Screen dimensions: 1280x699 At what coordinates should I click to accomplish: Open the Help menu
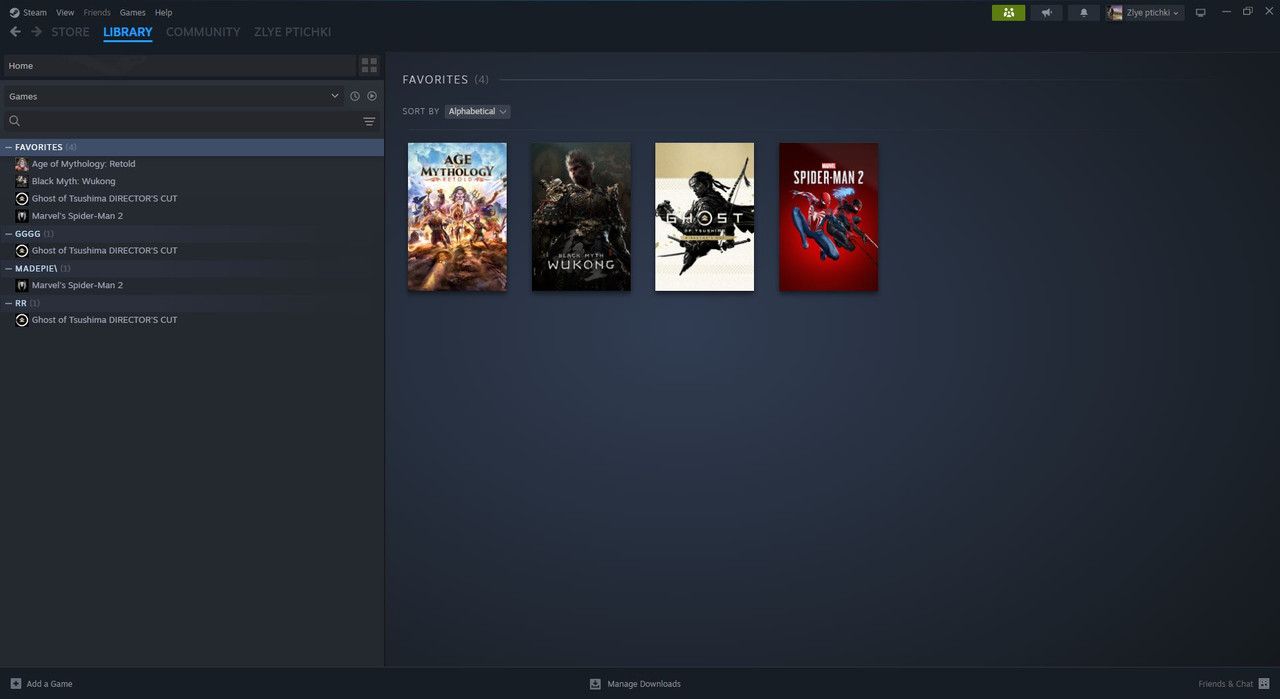point(163,12)
